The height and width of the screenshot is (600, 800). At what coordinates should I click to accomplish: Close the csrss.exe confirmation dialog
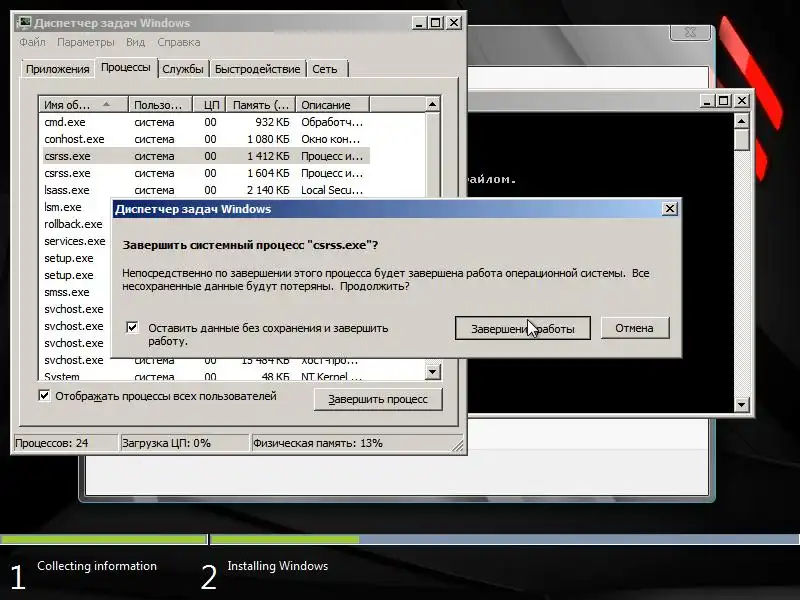[x=669, y=209]
